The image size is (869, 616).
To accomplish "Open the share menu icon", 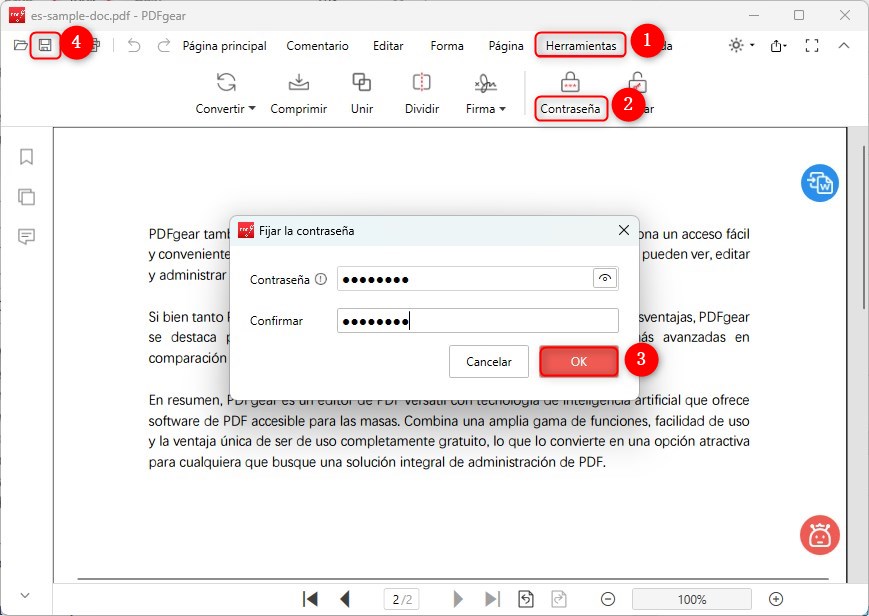I will [x=778, y=46].
